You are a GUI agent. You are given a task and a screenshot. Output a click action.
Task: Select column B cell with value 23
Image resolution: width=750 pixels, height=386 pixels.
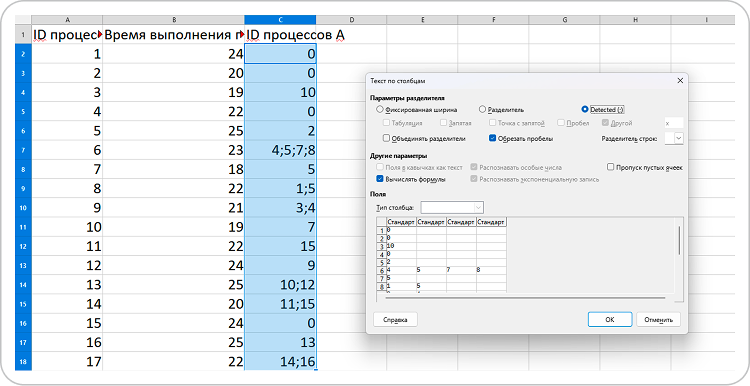coord(174,150)
